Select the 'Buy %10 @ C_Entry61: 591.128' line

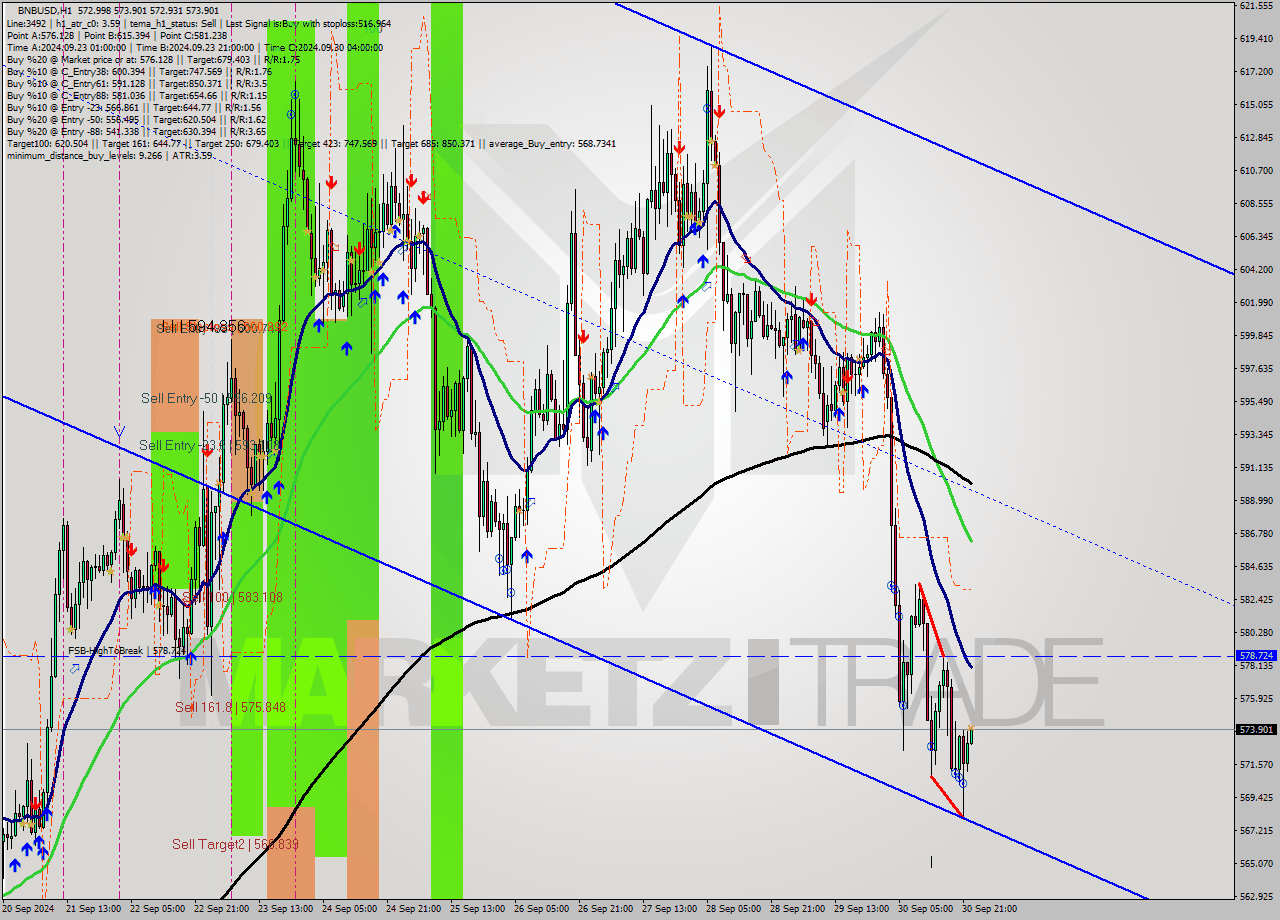tap(136, 83)
